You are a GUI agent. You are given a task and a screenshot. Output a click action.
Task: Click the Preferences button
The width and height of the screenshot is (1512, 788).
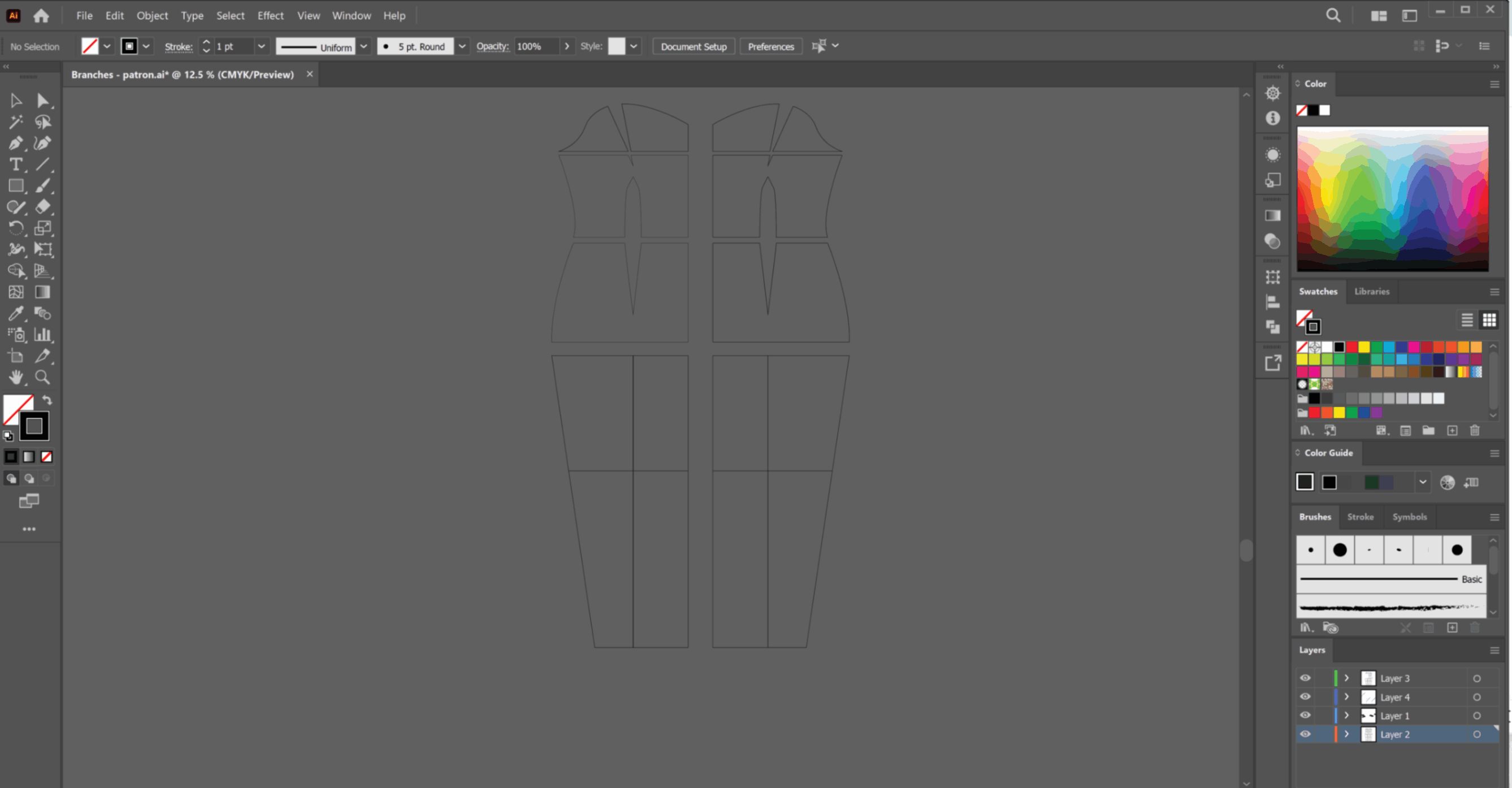[770, 46]
